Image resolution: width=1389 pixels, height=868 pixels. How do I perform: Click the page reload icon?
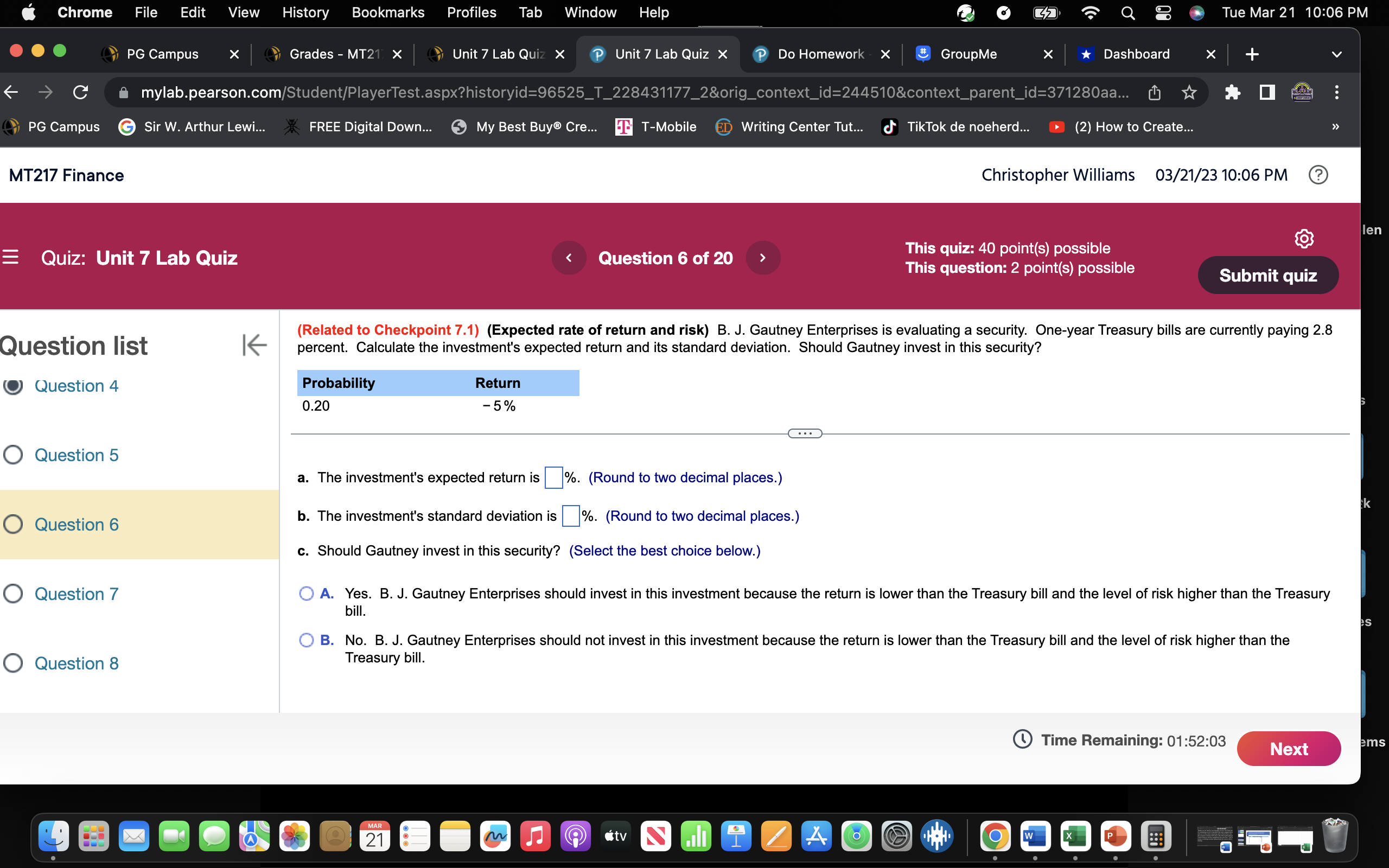pos(80,92)
